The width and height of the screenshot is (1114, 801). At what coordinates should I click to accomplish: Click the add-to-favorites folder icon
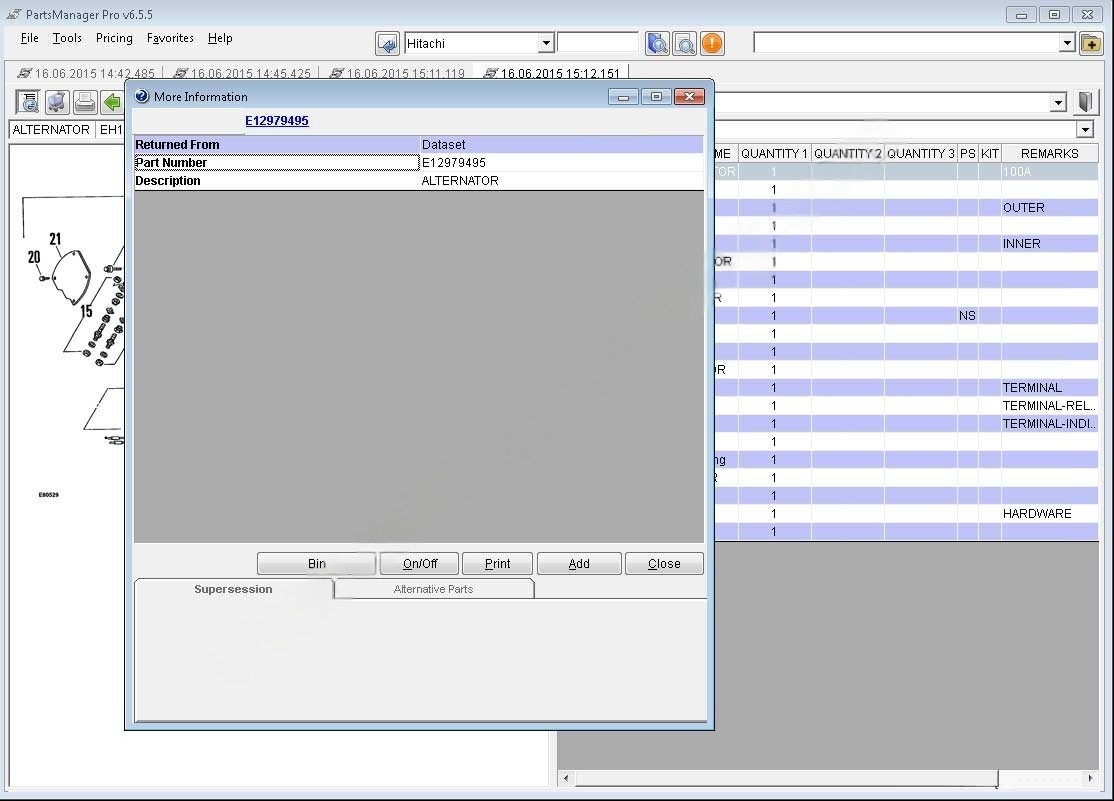pyautogui.click(x=1089, y=43)
